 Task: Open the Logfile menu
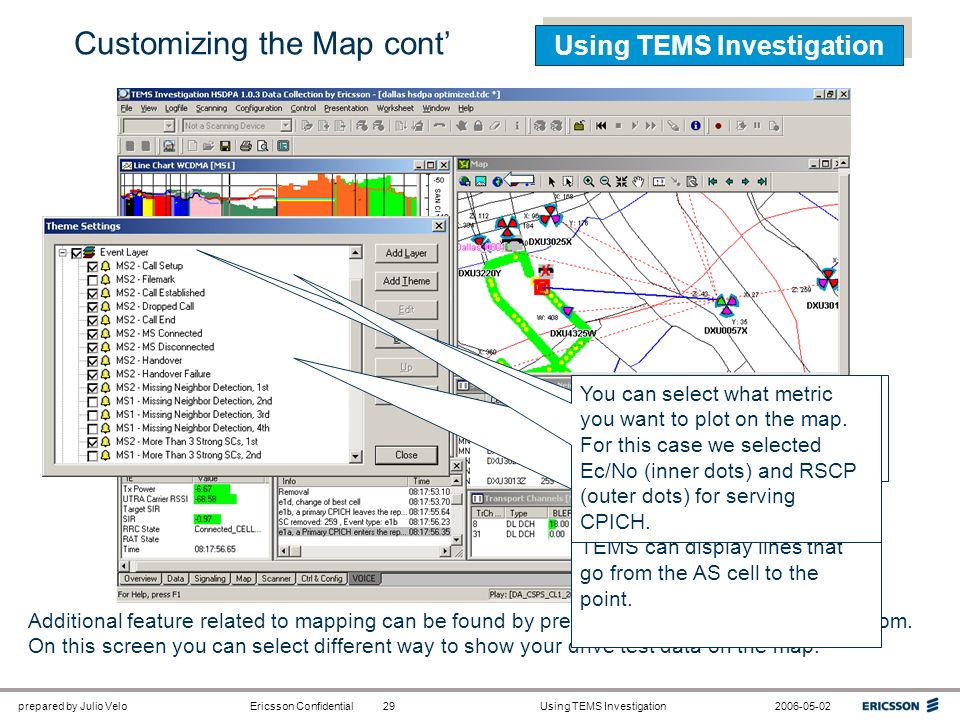click(176, 108)
